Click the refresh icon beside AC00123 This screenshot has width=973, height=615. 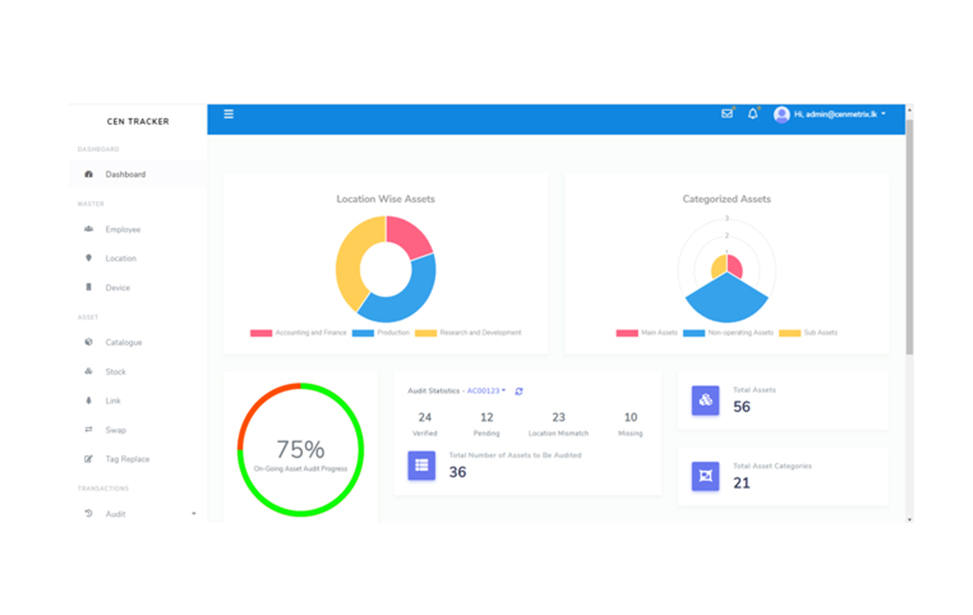click(x=519, y=391)
